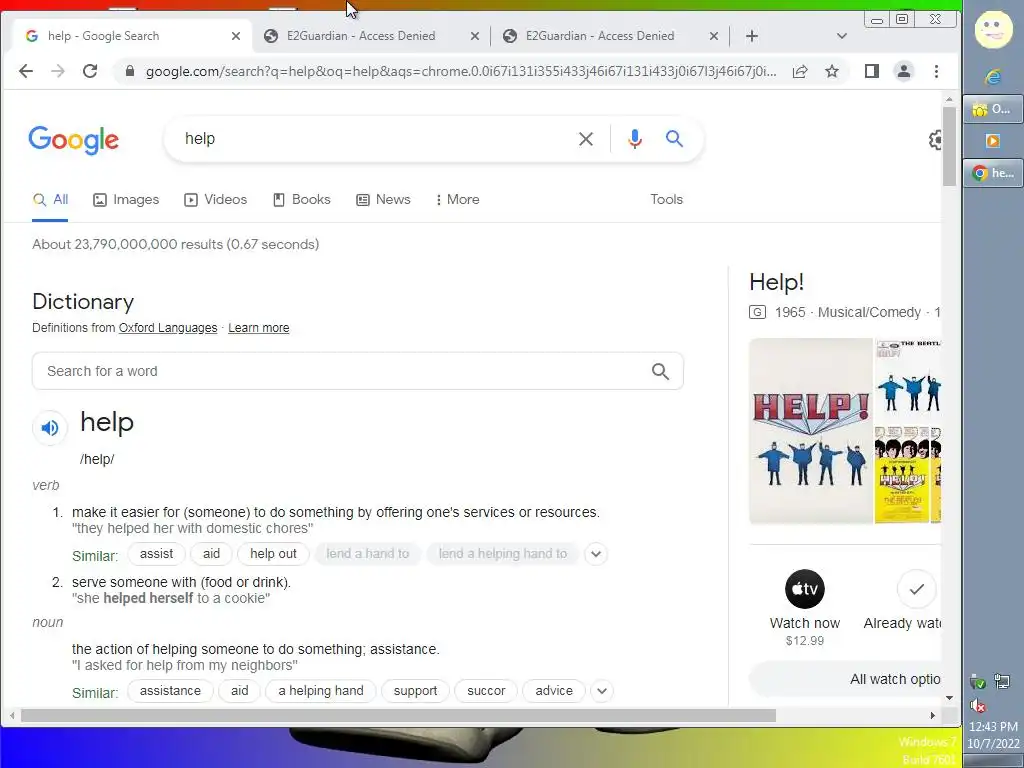Click Watch now on Apple TV
Viewport: 1024px width, 768px height.
pyautogui.click(x=805, y=608)
